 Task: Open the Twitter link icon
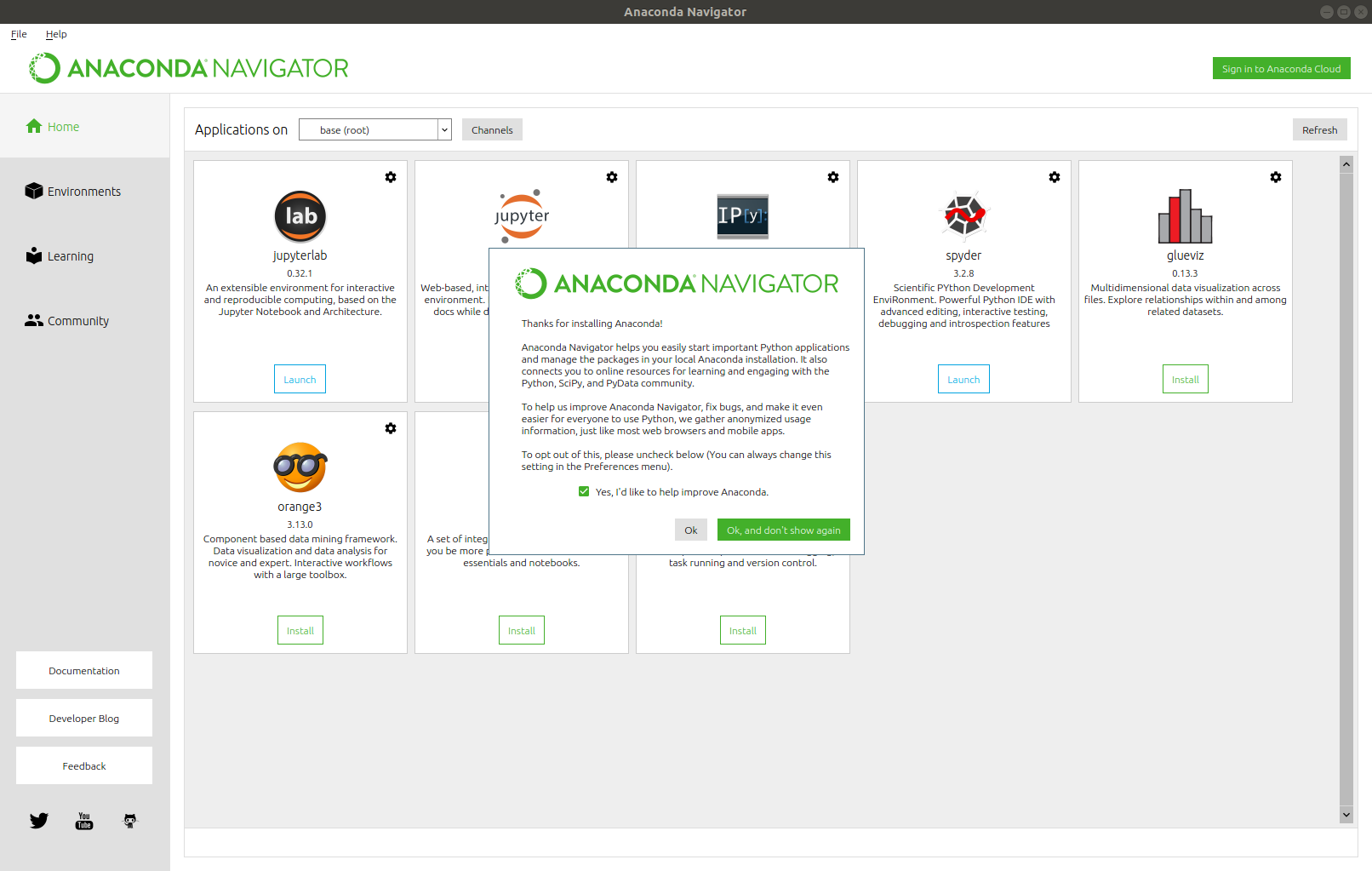39,821
